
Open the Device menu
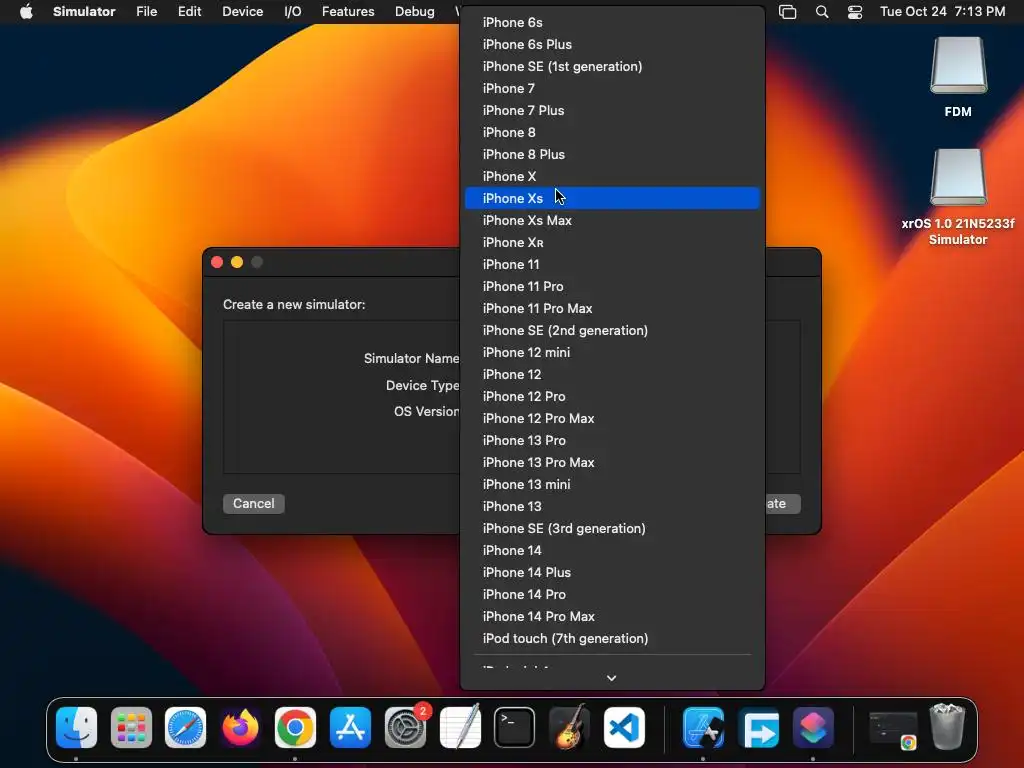pyautogui.click(x=242, y=12)
